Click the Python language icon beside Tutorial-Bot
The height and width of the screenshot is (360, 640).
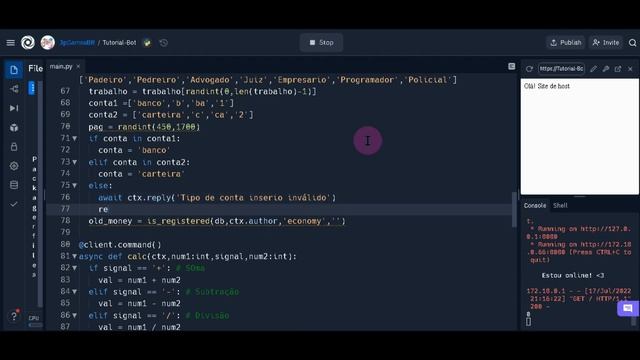click(x=147, y=42)
